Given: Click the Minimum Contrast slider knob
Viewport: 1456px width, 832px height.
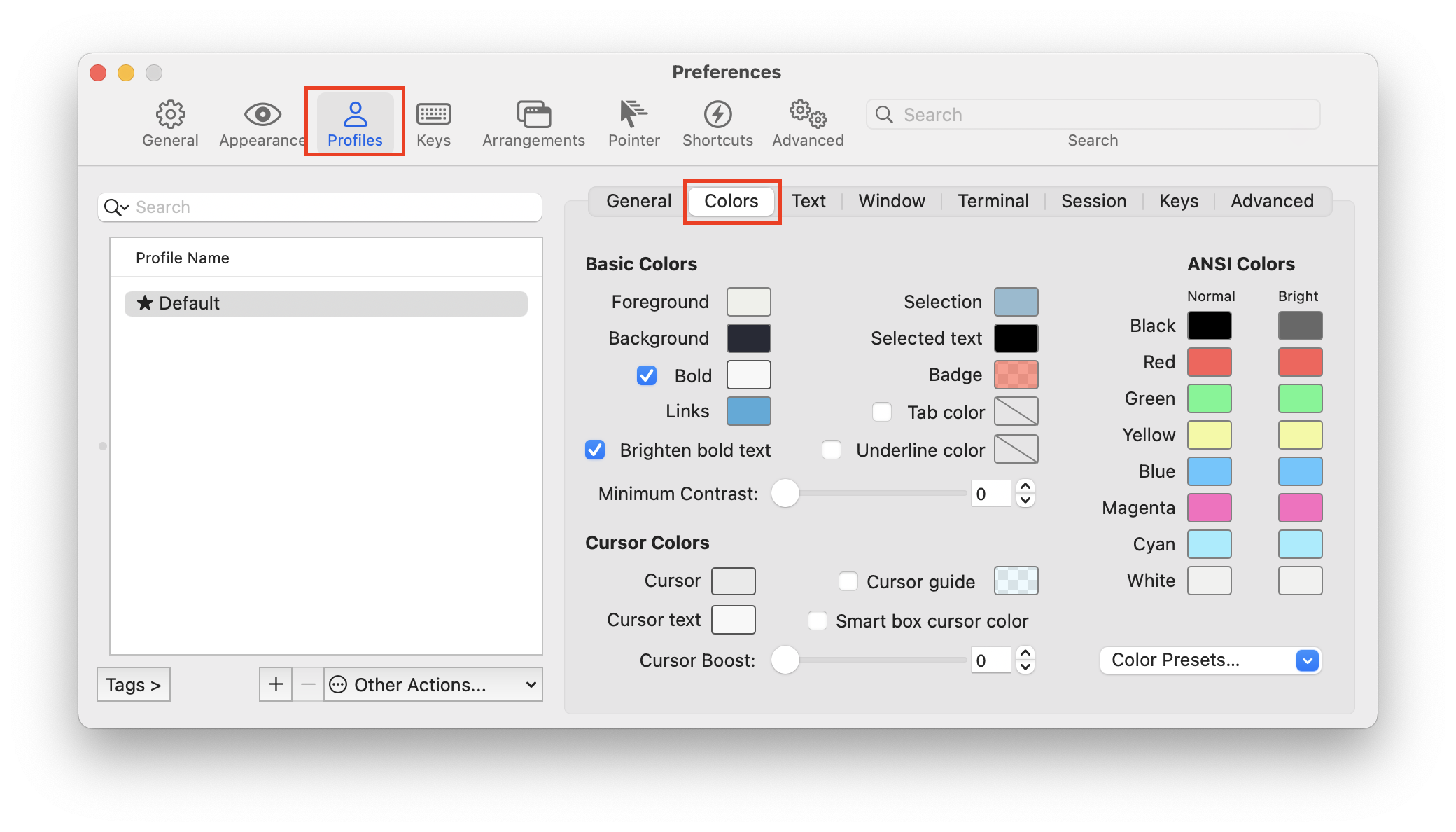Looking at the screenshot, I should pos(785,493).
